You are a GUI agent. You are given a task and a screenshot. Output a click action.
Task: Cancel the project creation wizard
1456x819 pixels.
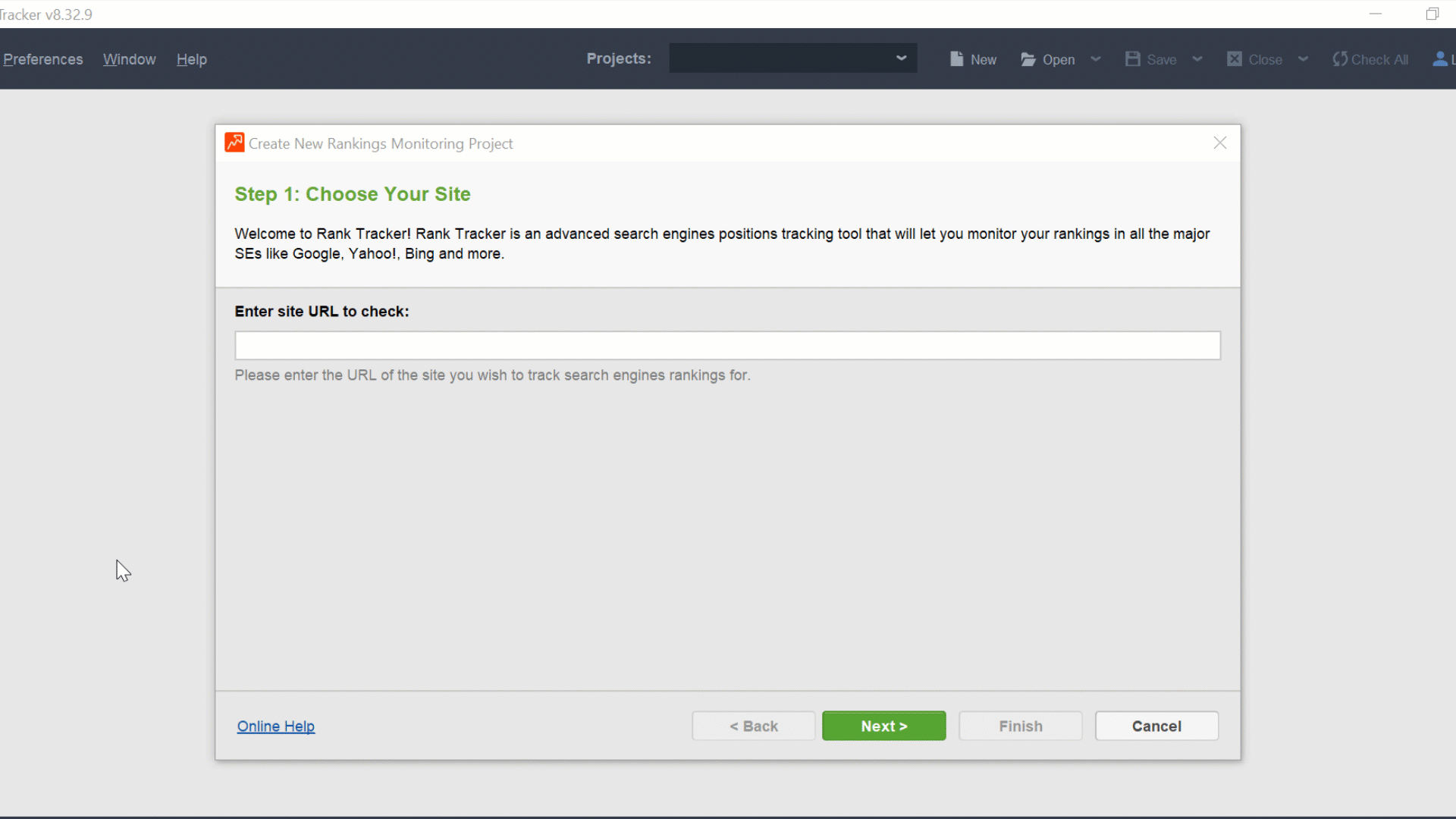click(1156, 726)
